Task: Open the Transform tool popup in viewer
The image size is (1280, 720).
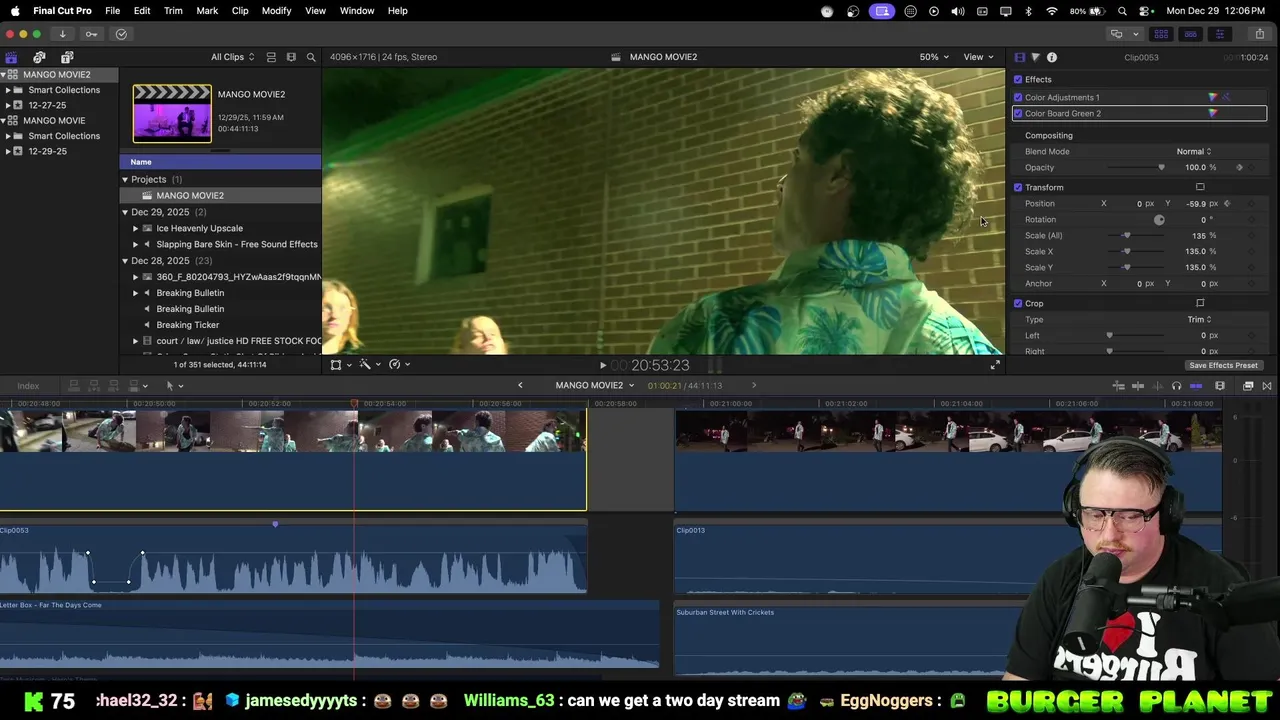Action: coord(340,365)
